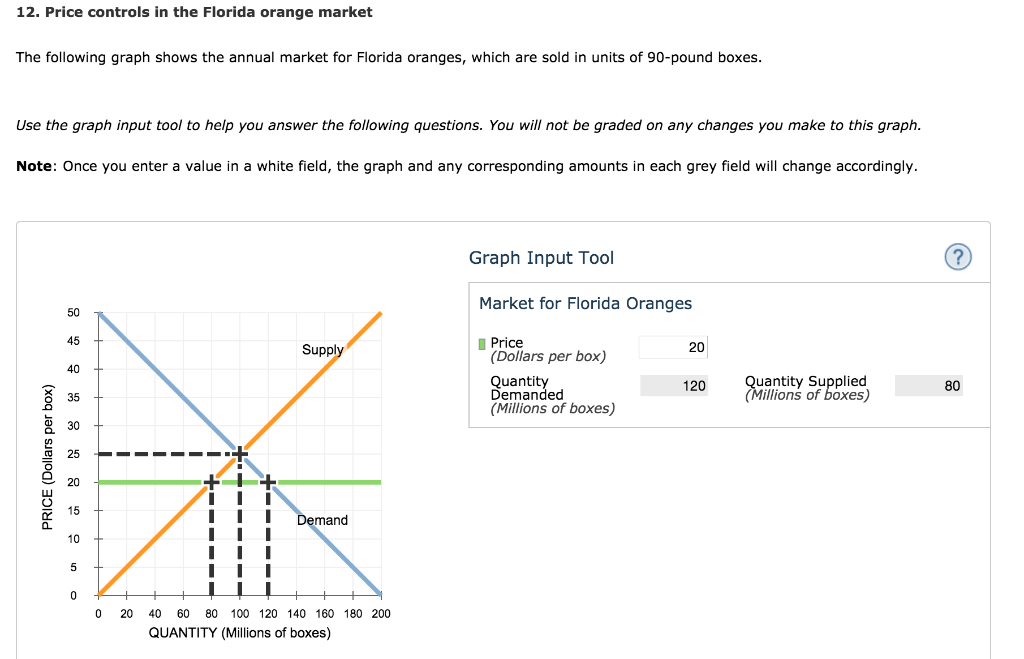This screenshot has width=1024, height=659.
Task: Click the cross marker where supply meets price line
Action: pyautogui.click(x=211, y=481)
